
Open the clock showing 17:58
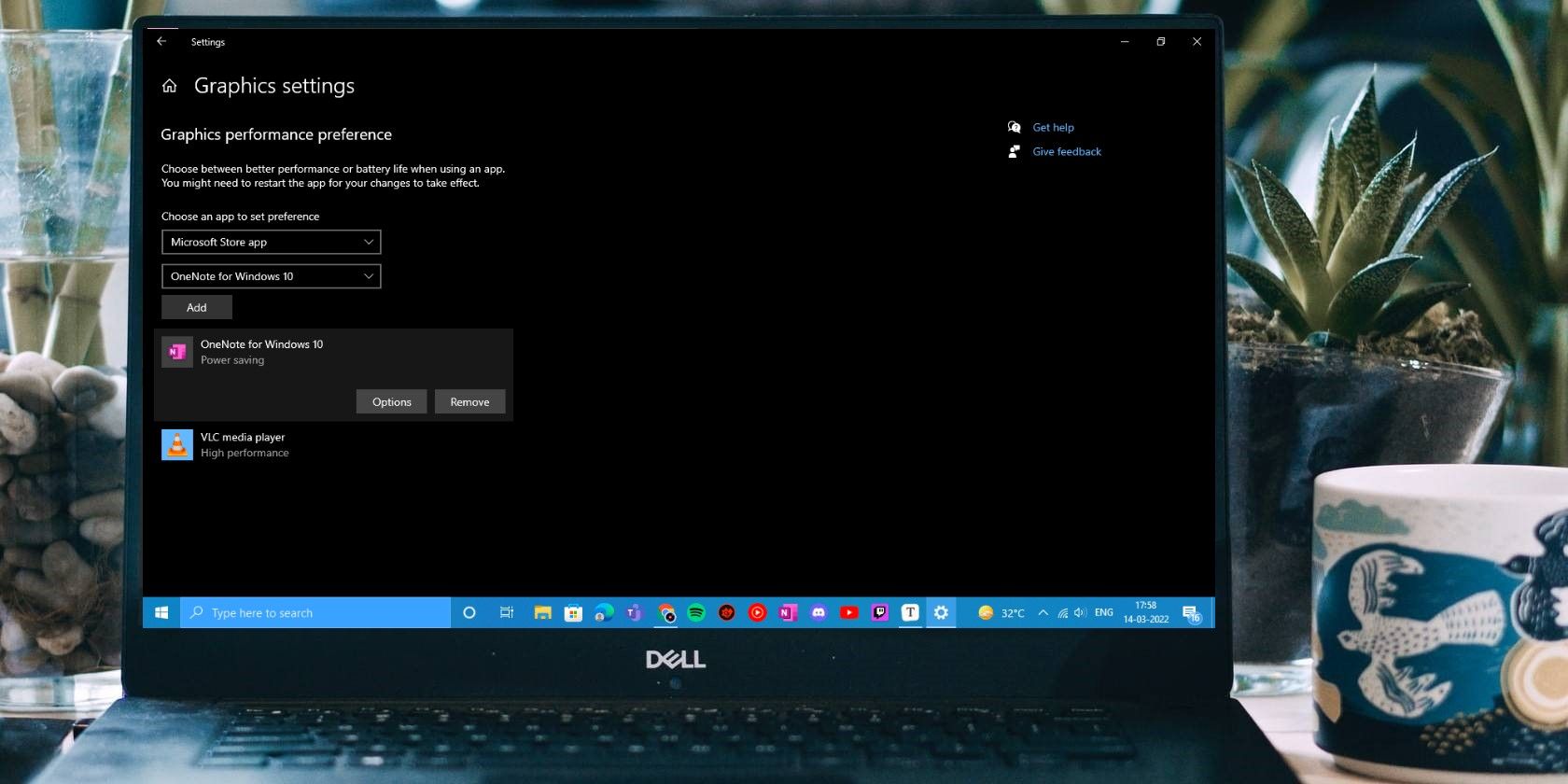[x=1146, y=612]
